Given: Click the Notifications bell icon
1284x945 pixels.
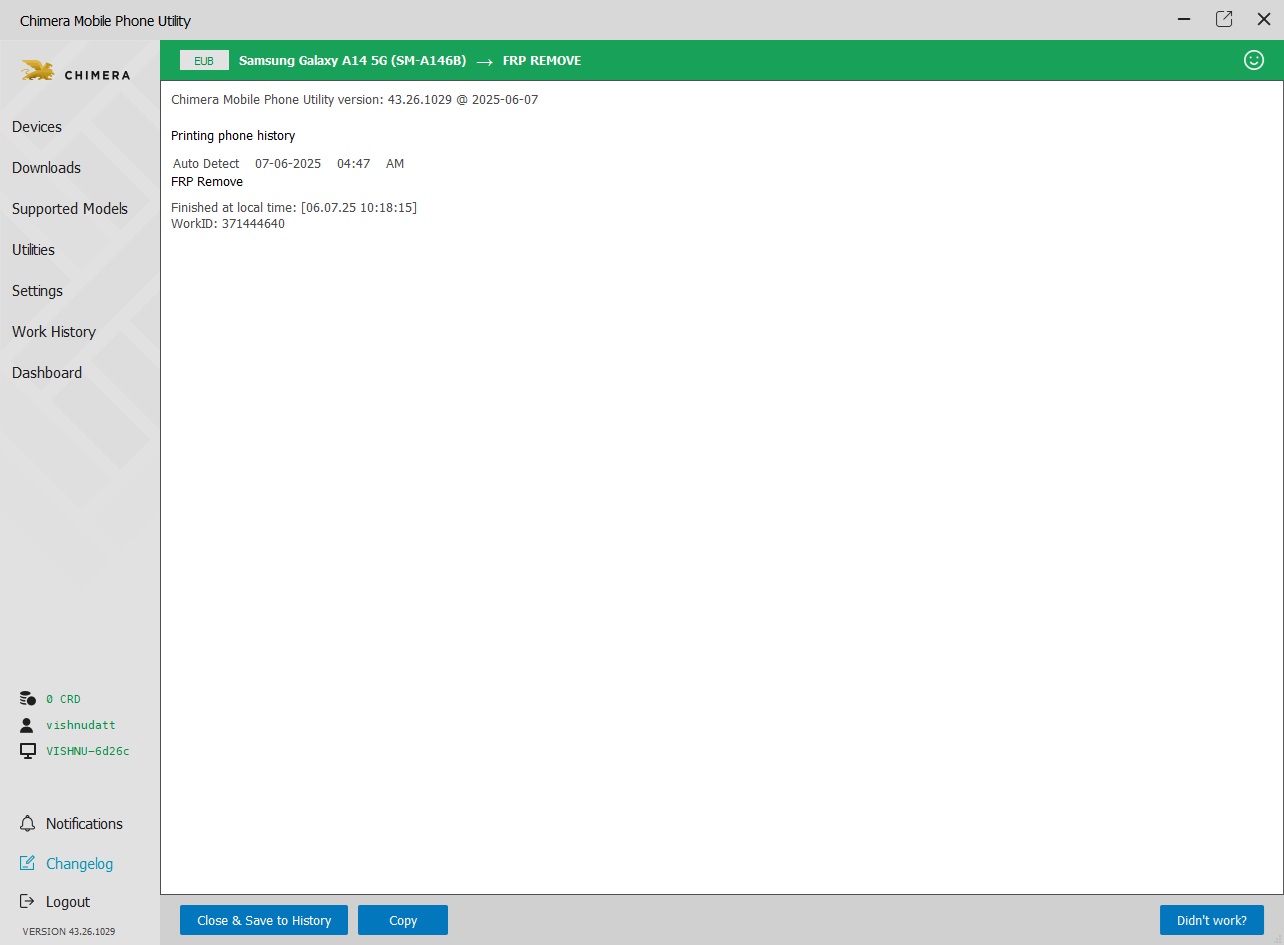Looking at the screenshot, I should coord(28,824).
